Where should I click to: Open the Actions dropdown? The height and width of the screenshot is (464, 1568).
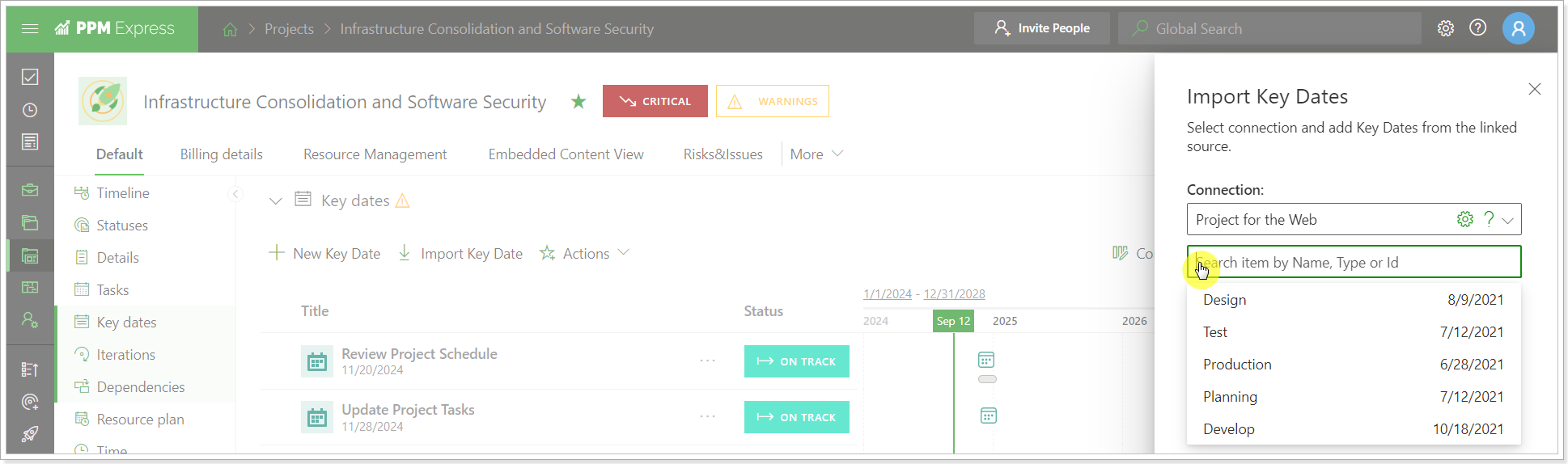coord(584,253)
